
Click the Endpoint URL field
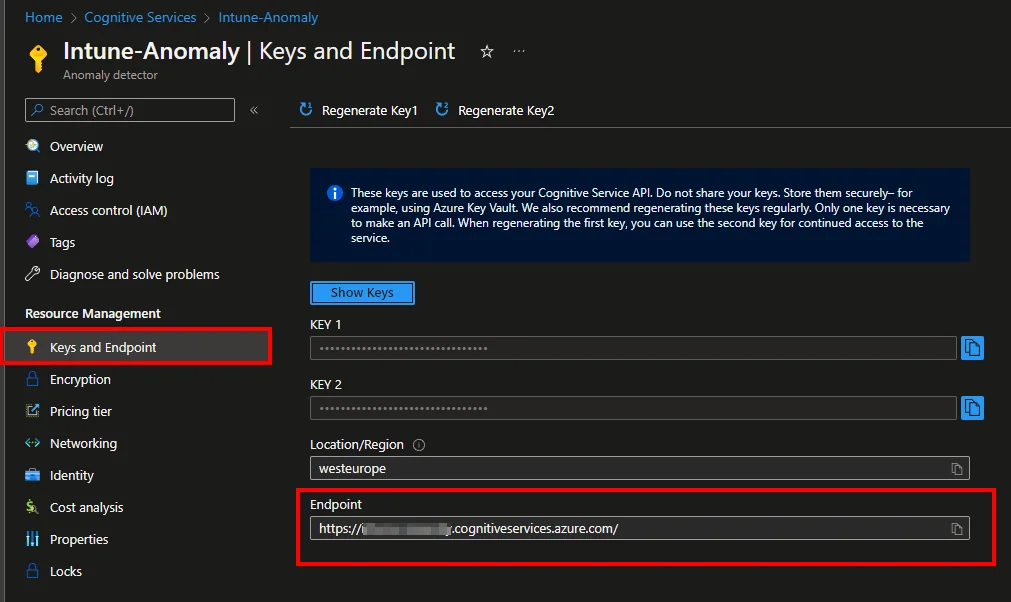[x=640, y=529]
